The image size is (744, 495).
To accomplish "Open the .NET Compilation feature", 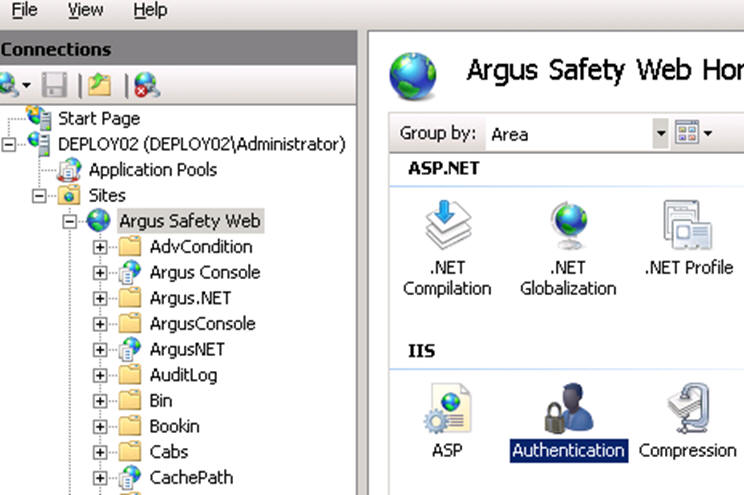I will (x=447, y=248).
